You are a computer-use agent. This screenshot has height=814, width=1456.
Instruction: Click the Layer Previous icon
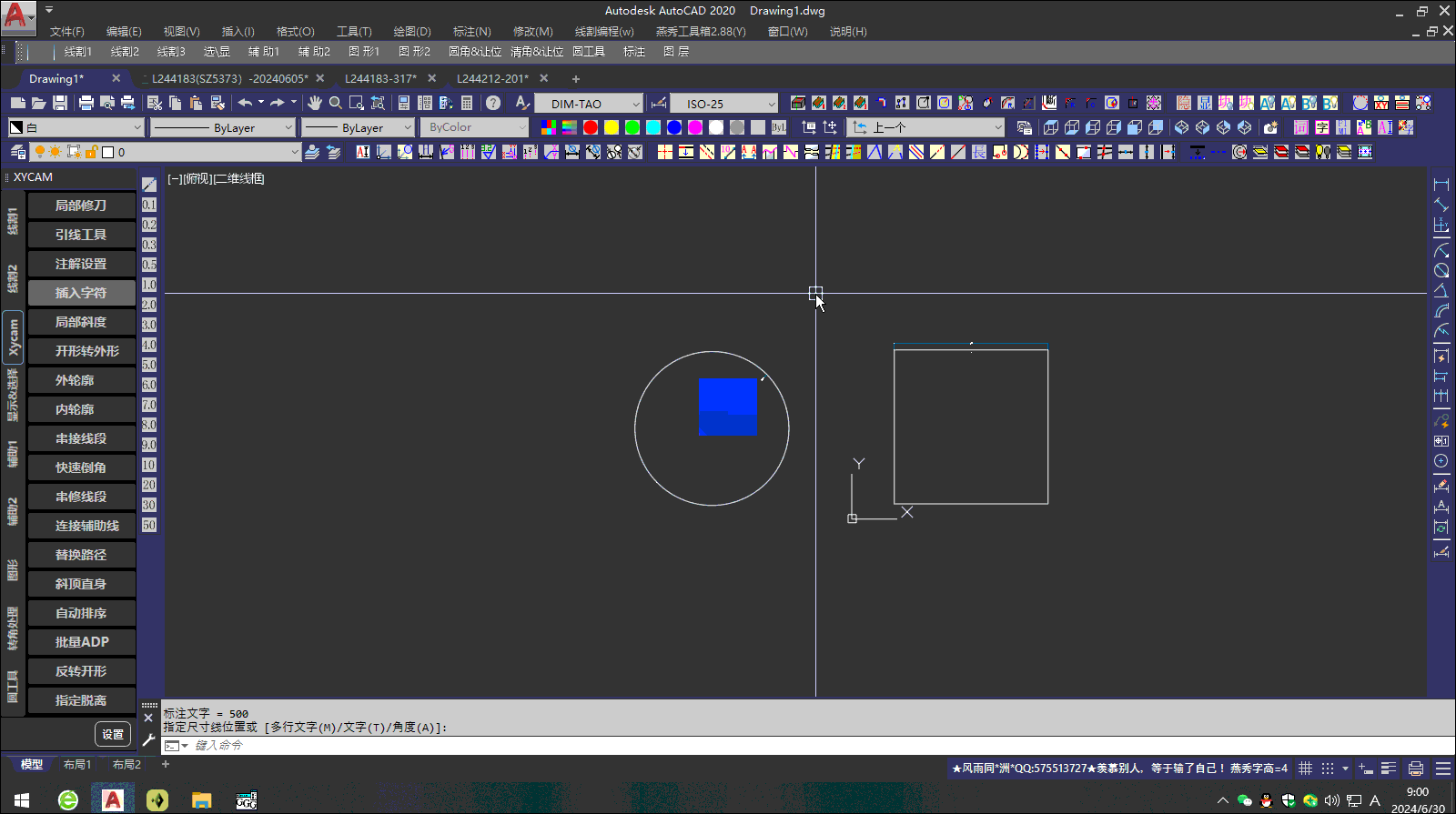click(x=333, y=152)
